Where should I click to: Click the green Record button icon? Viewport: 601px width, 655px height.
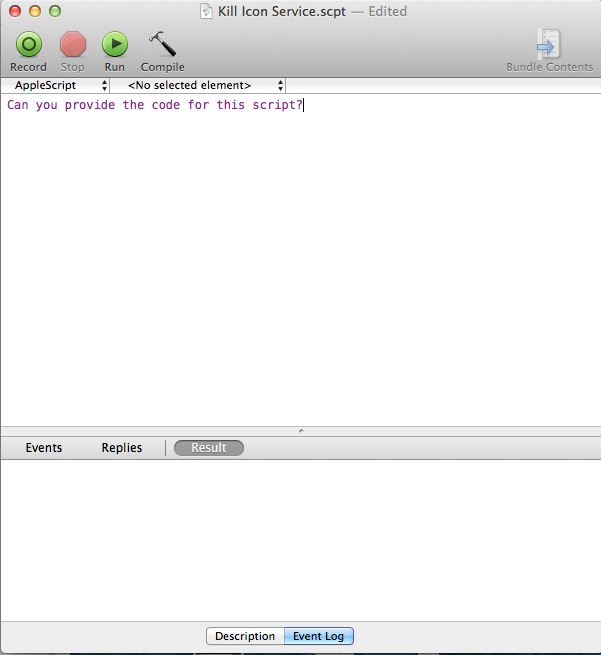29,44
